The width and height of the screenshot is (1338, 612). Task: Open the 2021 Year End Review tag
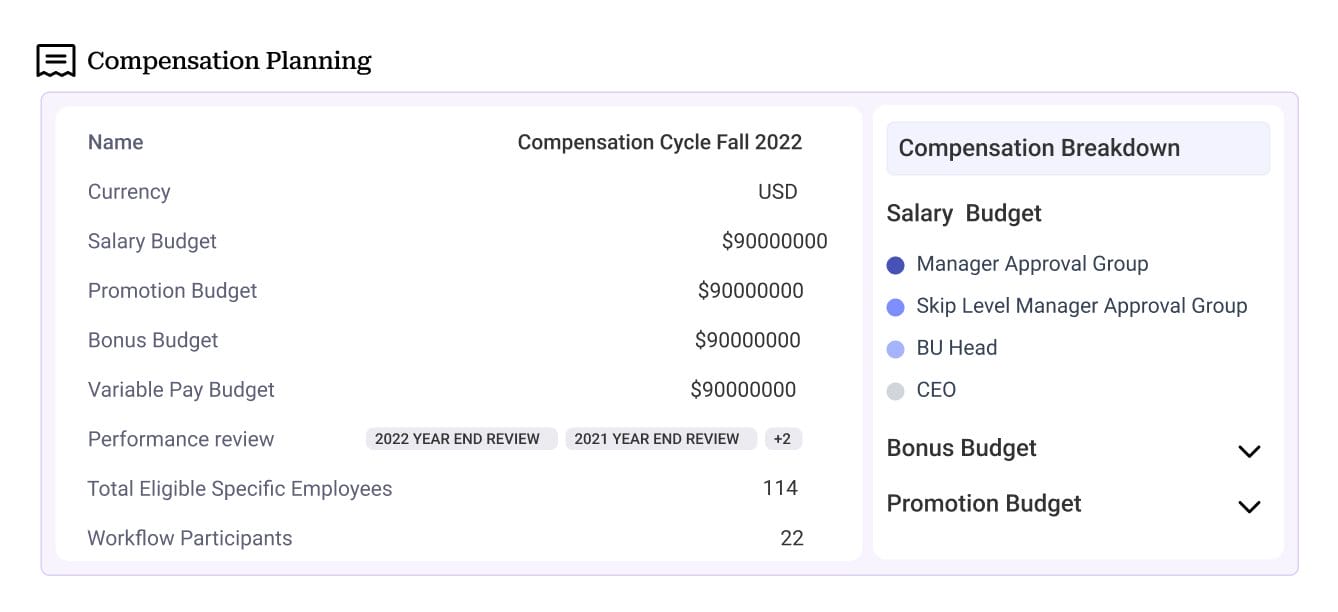click(x=661, y=438)
